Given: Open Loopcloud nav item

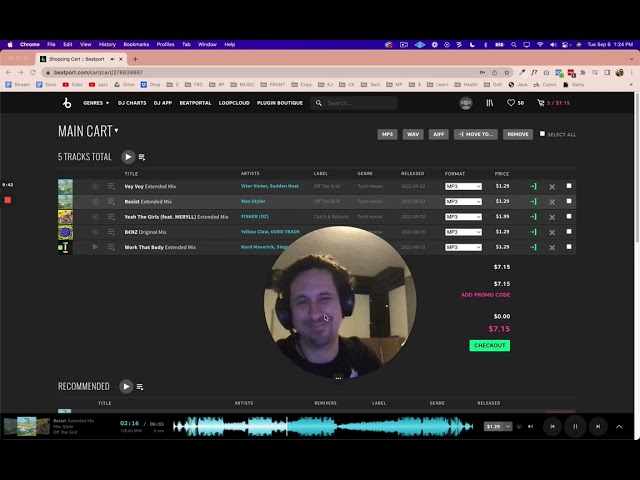Looking at the screenshot, I should 234,103.
